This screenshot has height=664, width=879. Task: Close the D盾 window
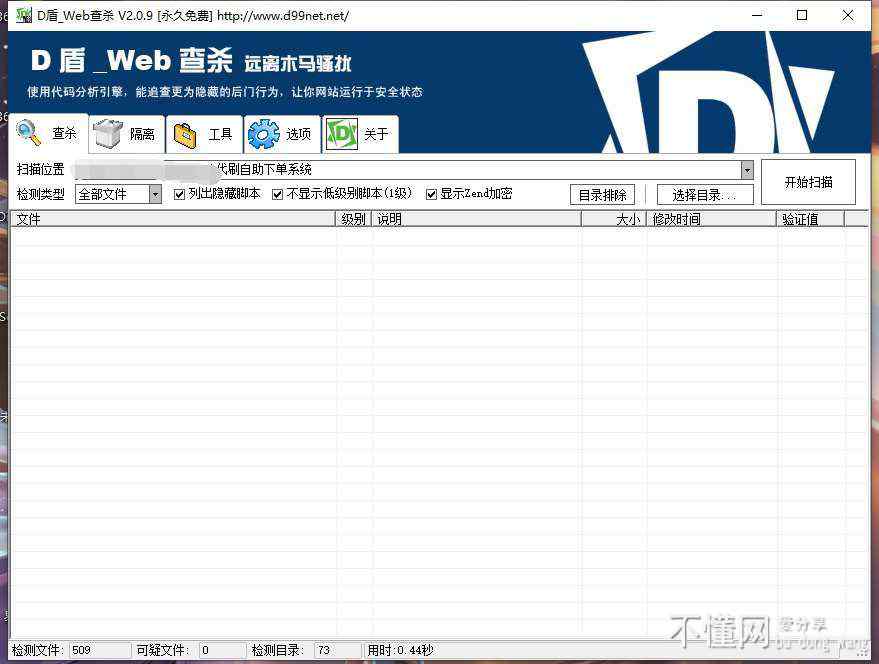click(848, 15)
